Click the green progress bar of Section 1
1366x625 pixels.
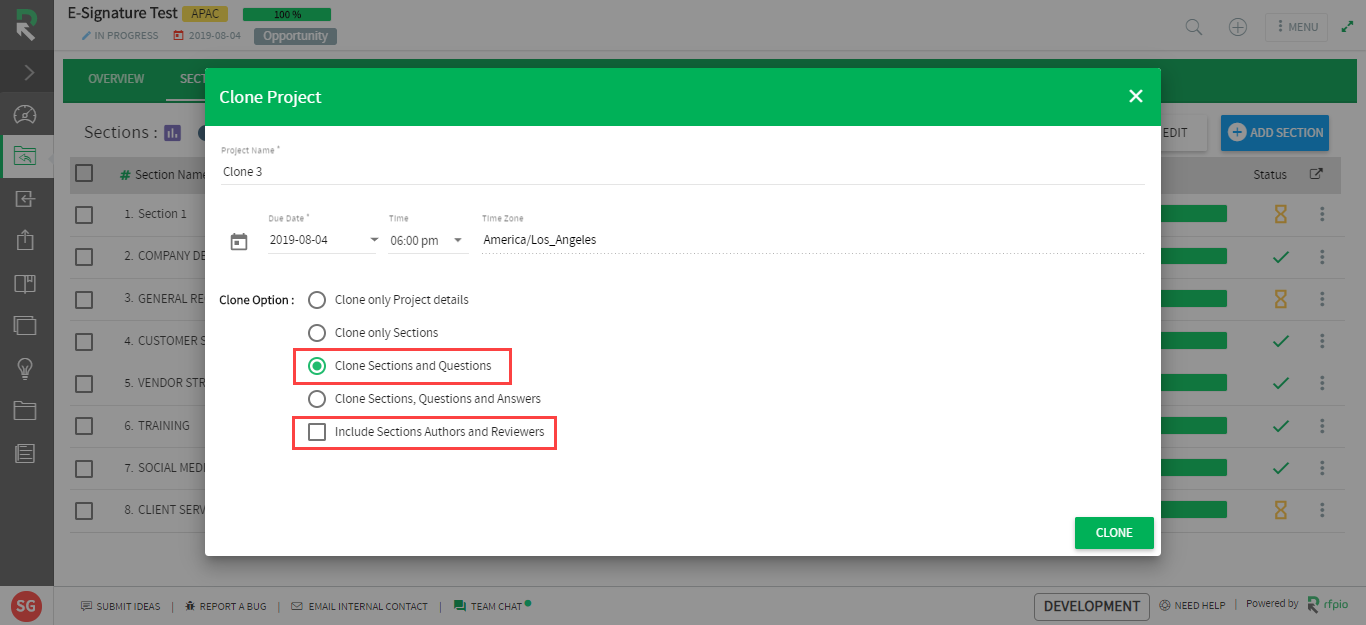tap(1194, 214)
